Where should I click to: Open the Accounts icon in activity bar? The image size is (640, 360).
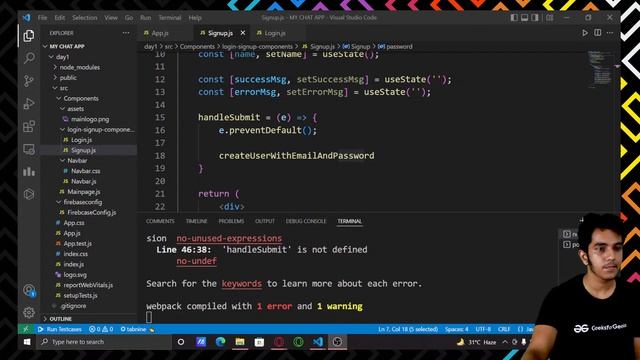pos(29,290)
